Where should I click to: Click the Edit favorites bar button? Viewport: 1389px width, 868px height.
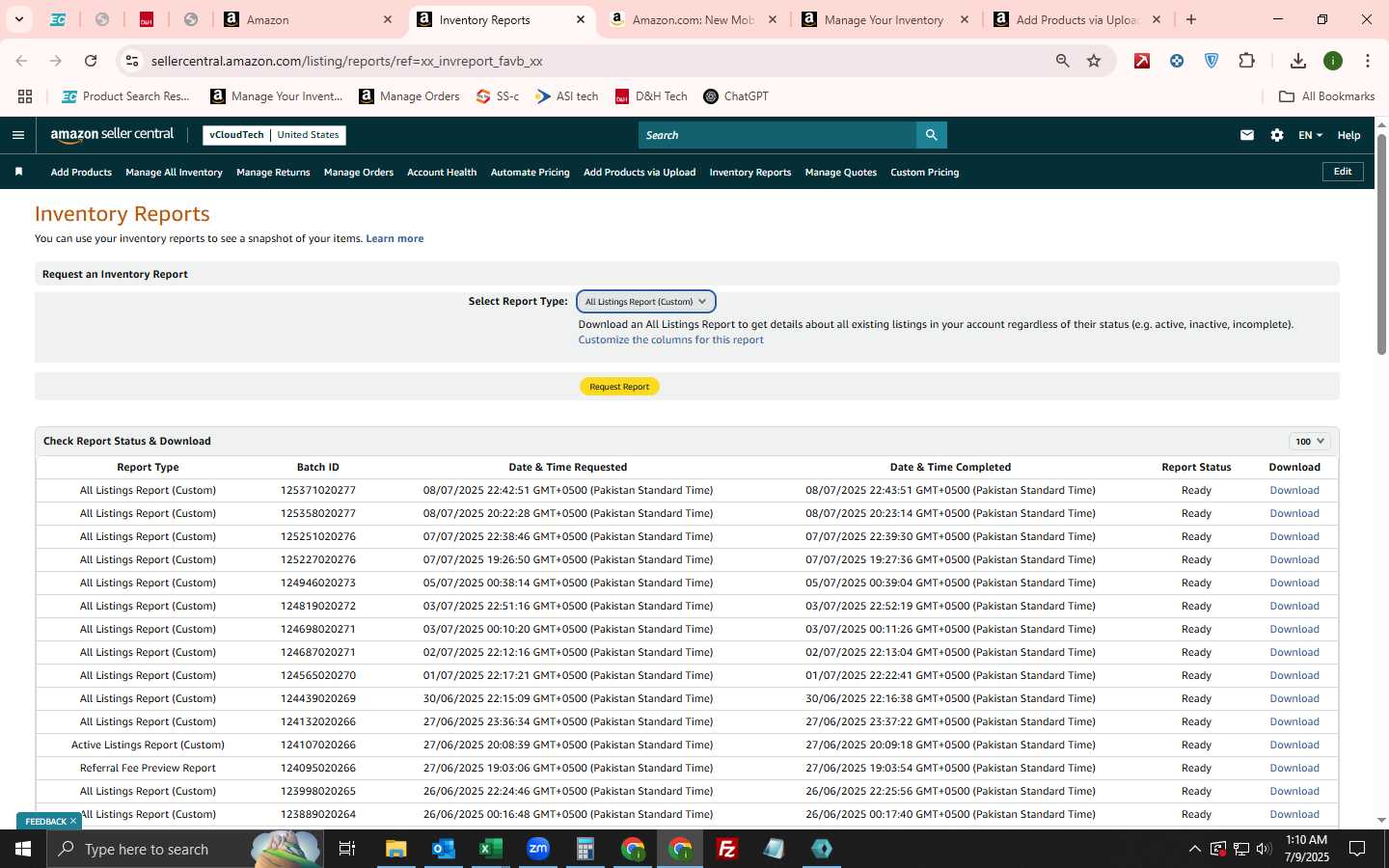click(x=1343, y=172)
